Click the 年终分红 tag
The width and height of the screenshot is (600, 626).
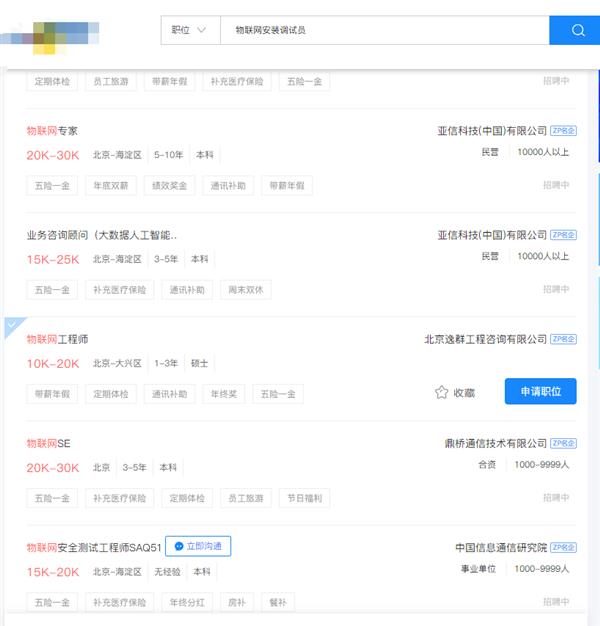pyautogui.click(x=187, y=602)
